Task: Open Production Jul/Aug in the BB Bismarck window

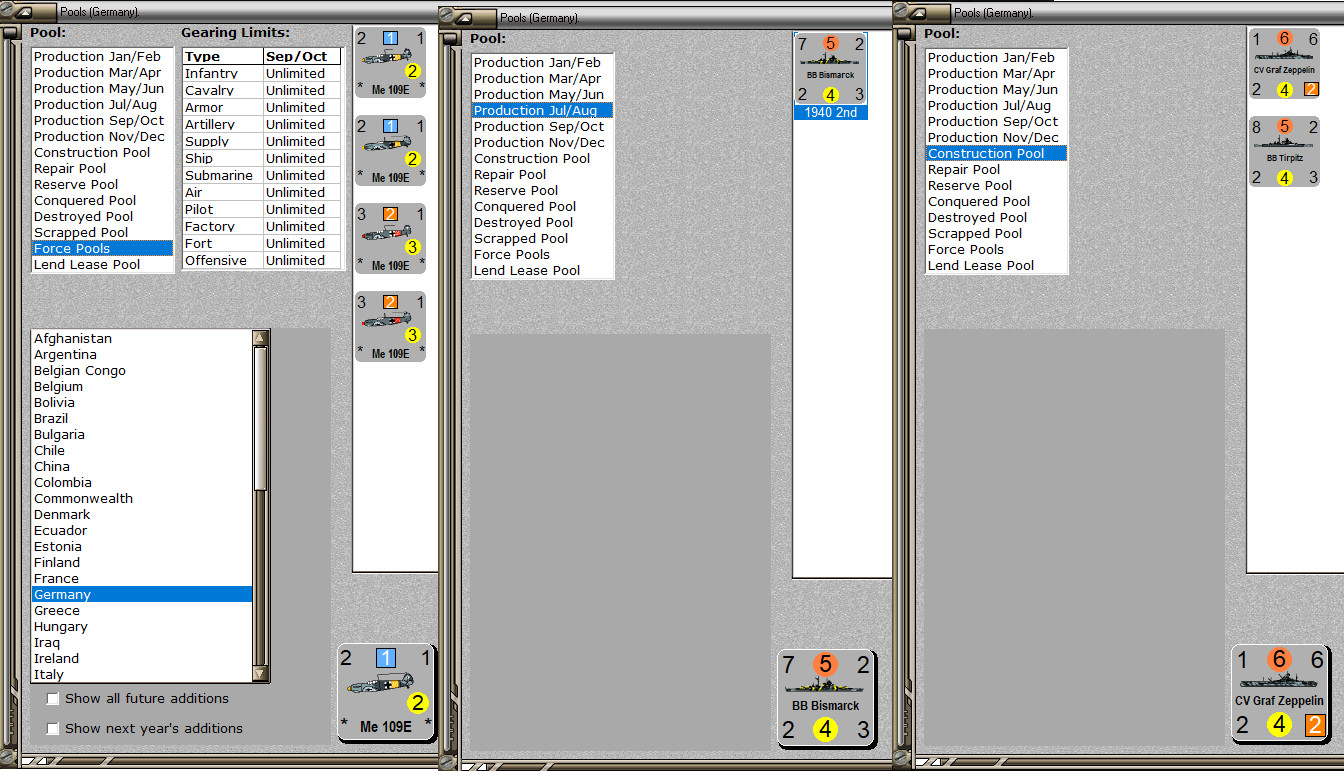Action: click(542, 111)
